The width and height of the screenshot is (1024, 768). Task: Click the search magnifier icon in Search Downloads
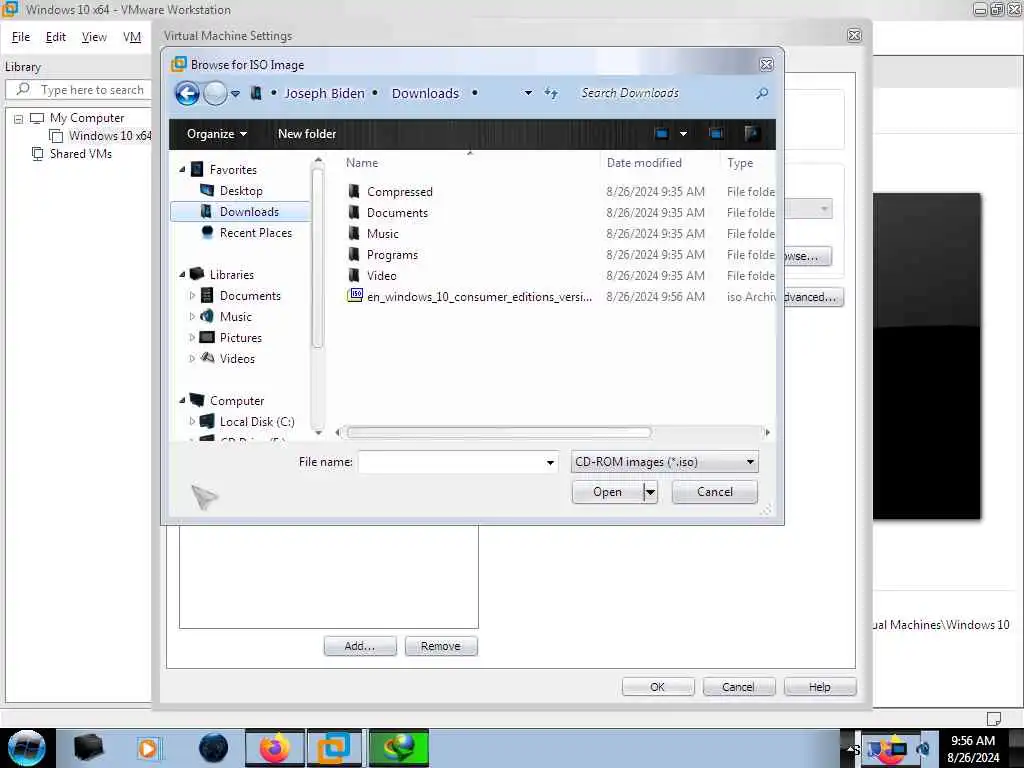[x=761, y=93]
